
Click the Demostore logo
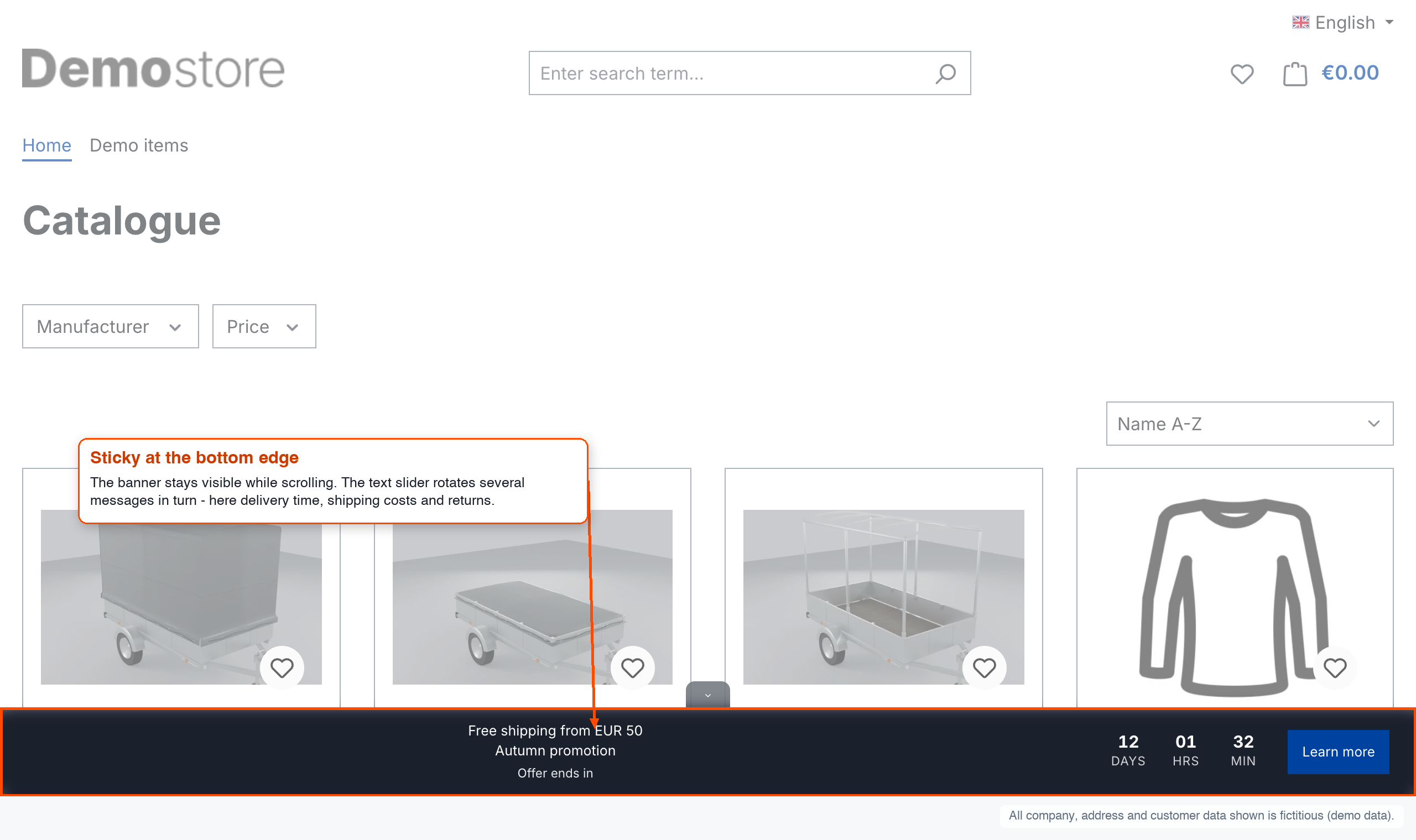click(153, 69)
